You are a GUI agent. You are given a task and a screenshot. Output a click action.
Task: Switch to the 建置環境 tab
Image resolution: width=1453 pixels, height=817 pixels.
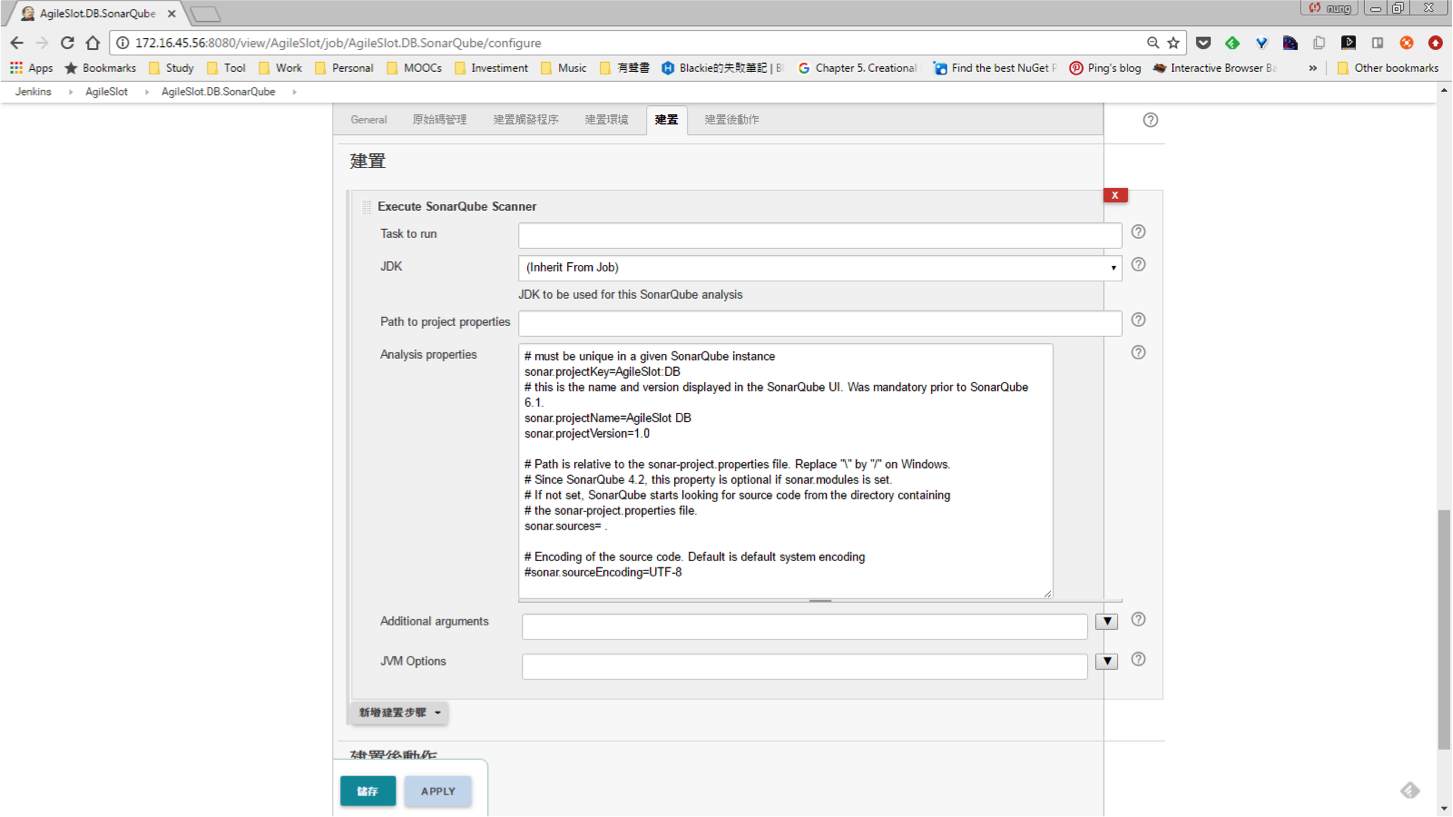606,120
